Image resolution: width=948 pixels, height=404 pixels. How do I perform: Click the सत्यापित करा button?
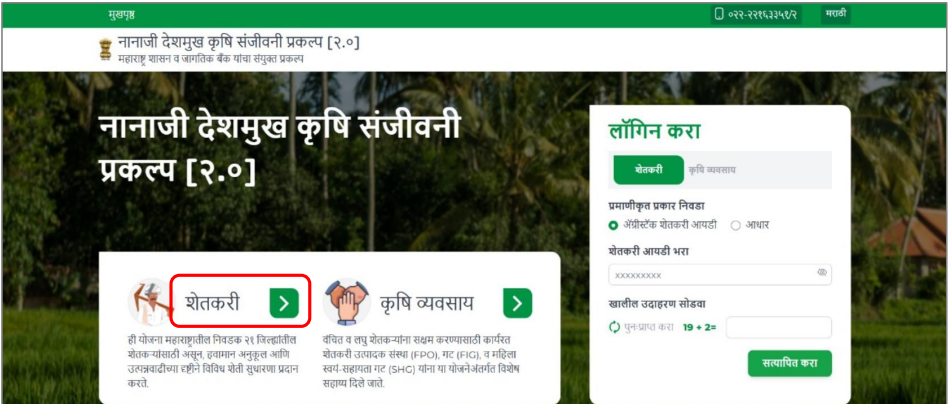point(790,363)
